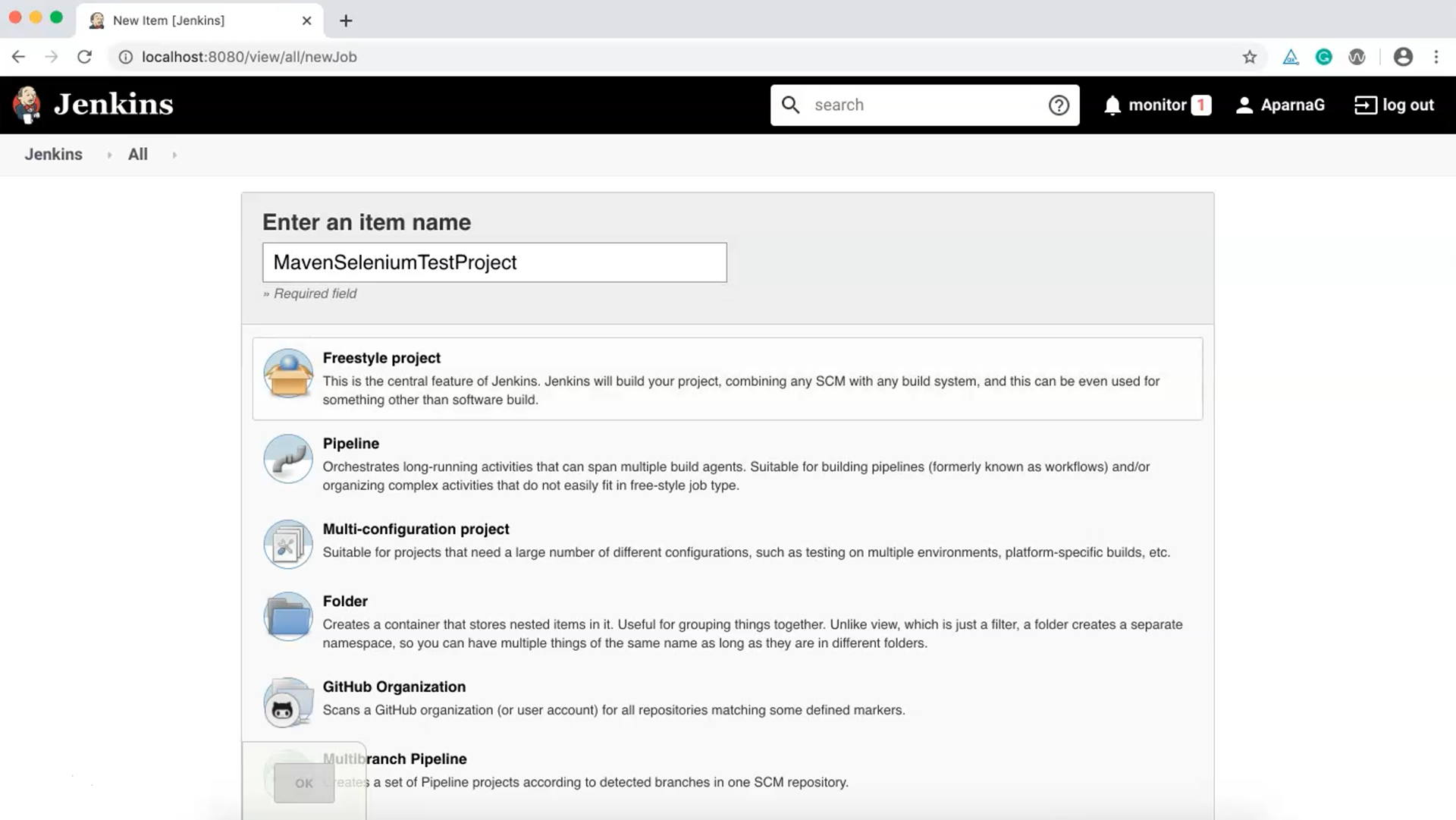Click the AparnaG user profile icon
The image size is (1456, 820).
tap(1244, 105)
